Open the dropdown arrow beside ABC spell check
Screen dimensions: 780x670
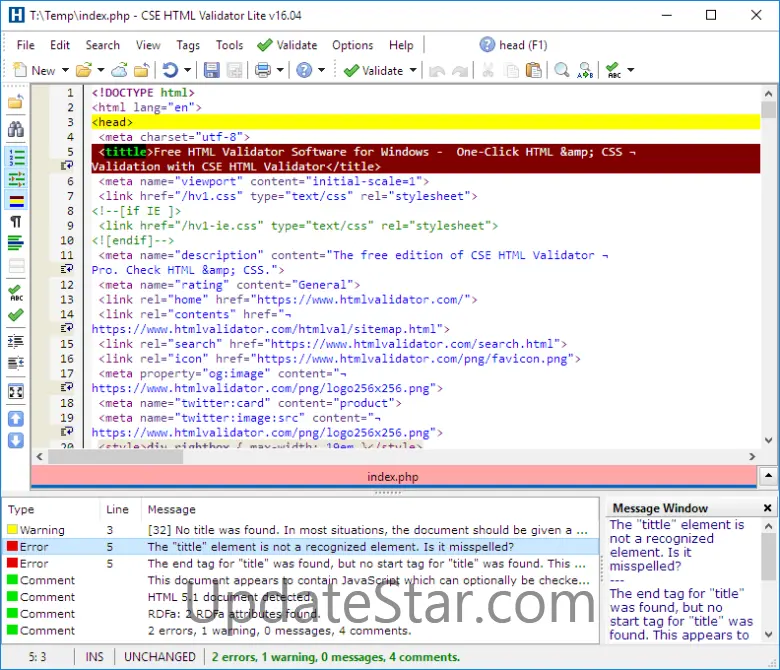click(x=631, y=70)
